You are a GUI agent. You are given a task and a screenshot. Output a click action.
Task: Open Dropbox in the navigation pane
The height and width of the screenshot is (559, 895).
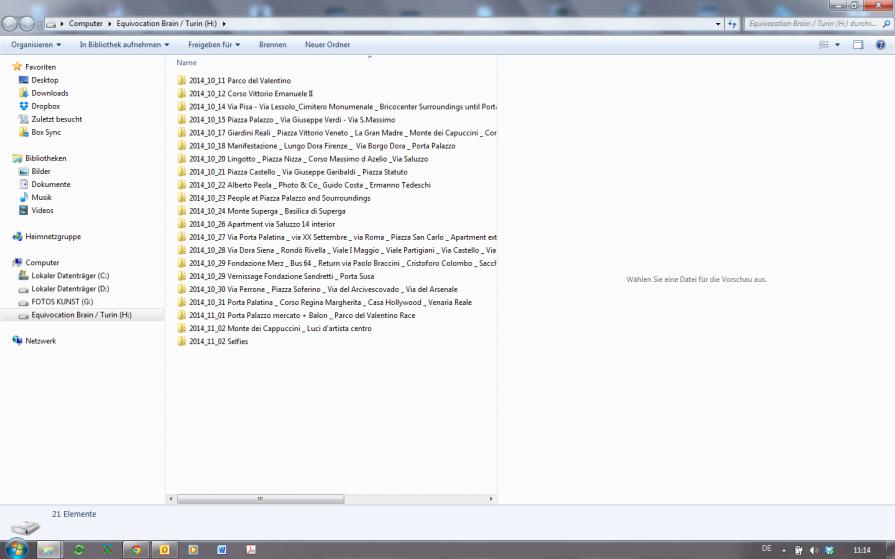(39, 106)
